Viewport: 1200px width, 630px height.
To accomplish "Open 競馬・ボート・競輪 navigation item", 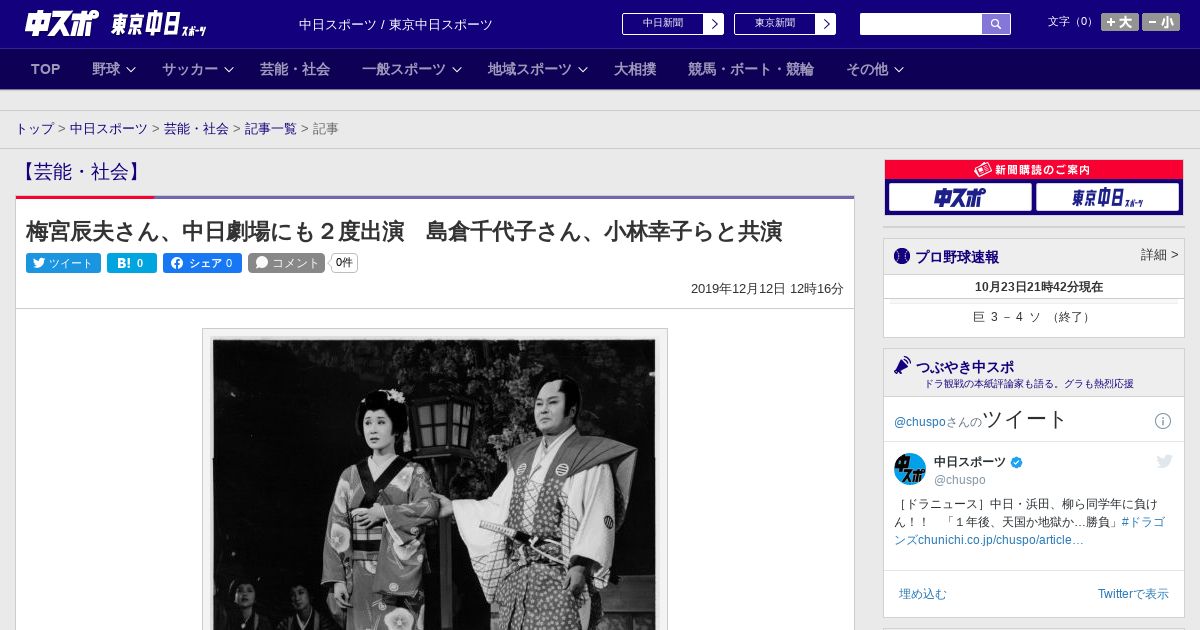I will coord(751,69).
